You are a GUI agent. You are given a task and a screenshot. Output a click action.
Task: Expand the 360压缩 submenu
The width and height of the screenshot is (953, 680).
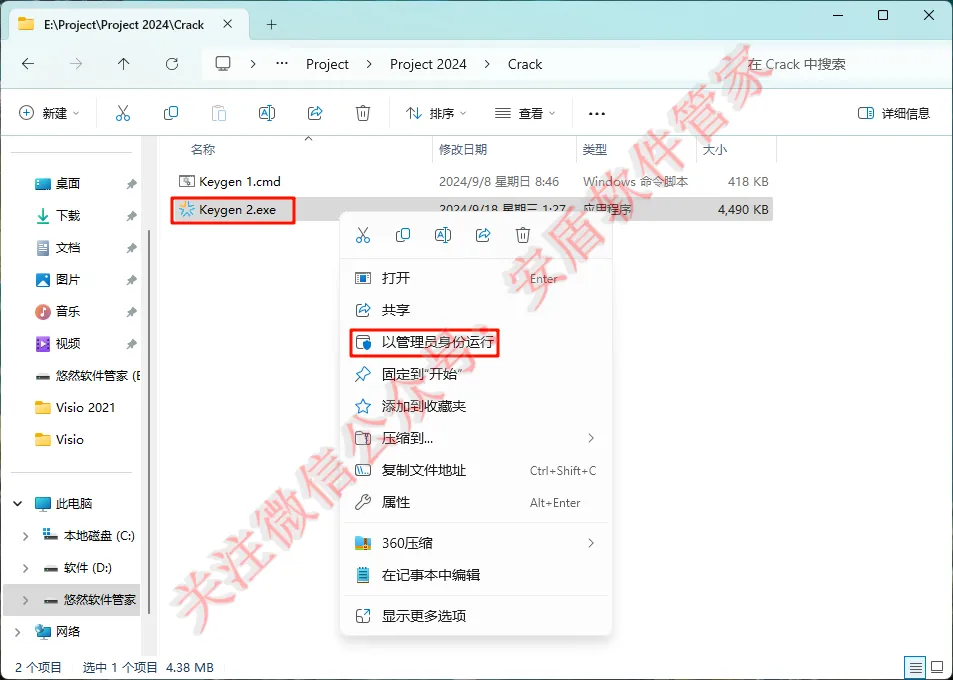pyautogui.click(x=476, y=543)
